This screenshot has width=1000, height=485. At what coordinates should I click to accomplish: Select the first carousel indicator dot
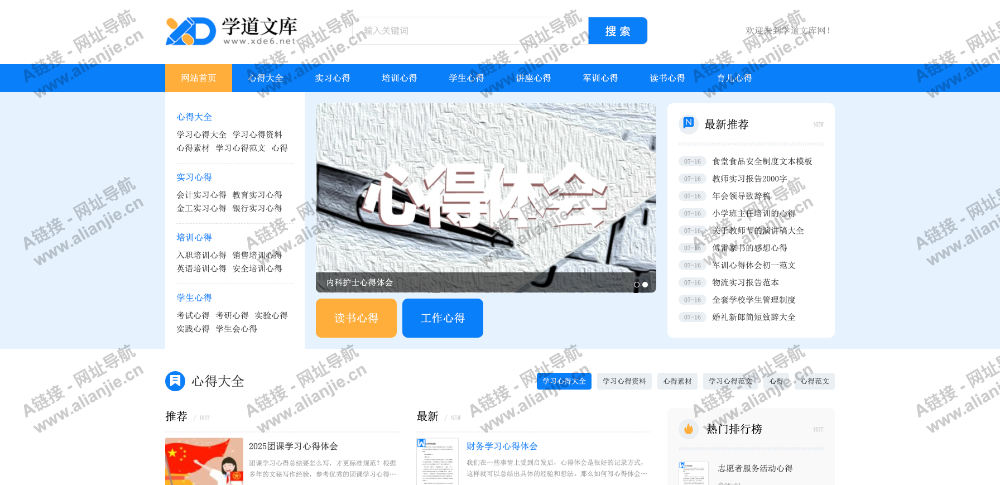tap(636, 285)
